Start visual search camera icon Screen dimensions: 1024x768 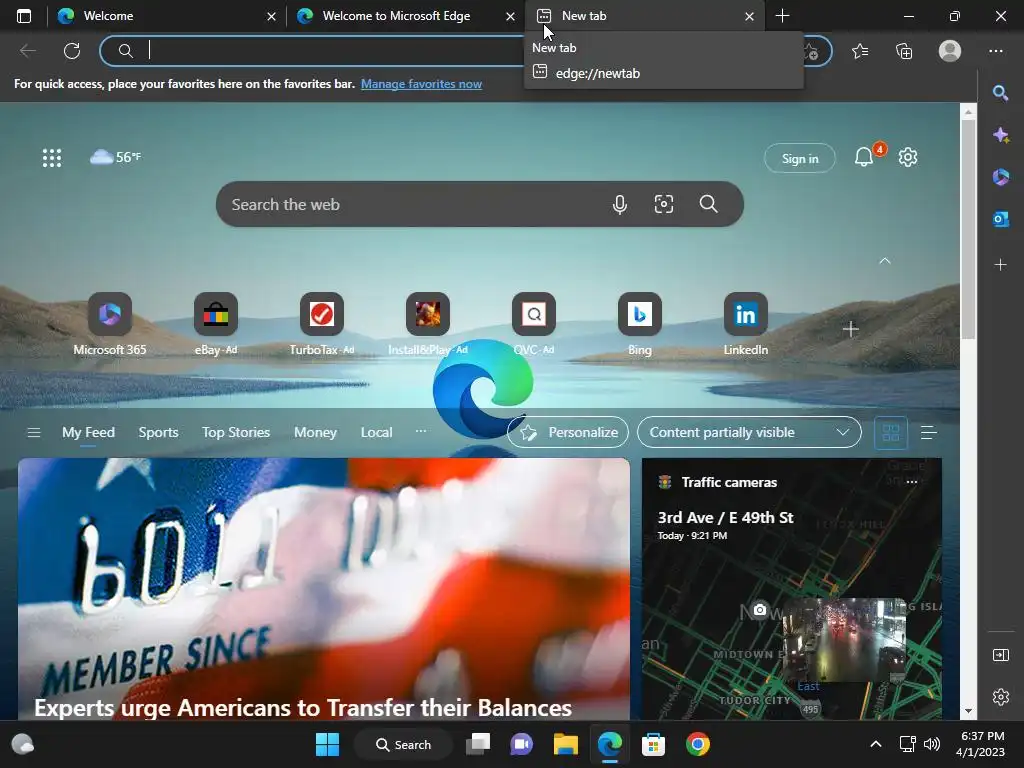point(664,204)
